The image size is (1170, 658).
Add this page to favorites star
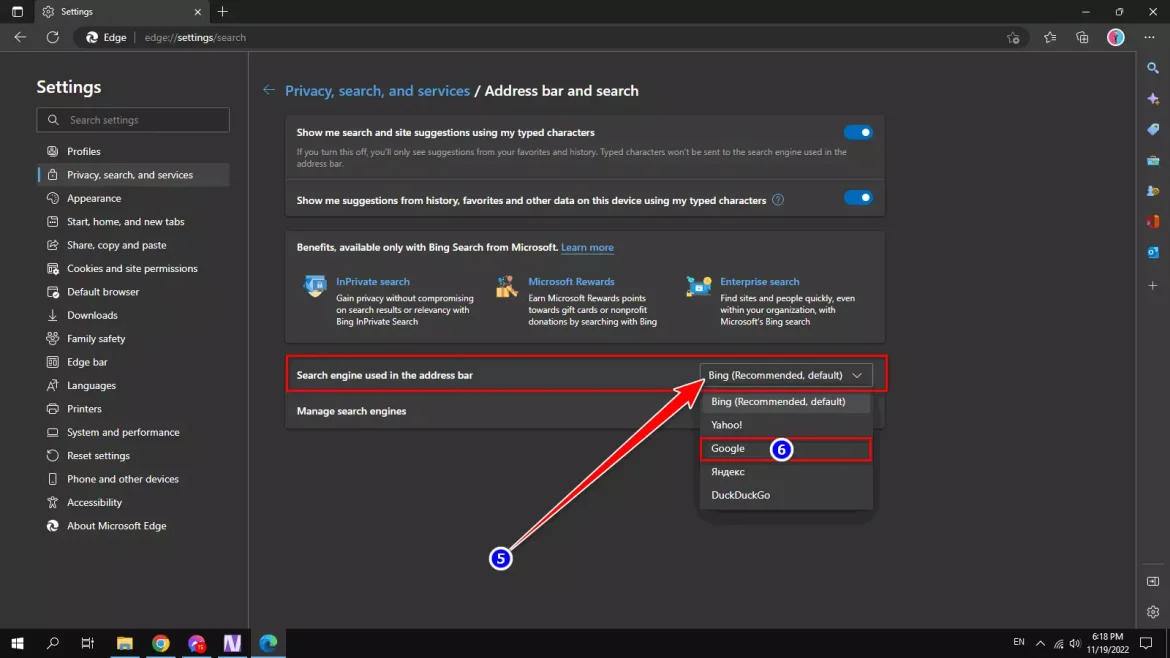click(x=1013, y=37)
